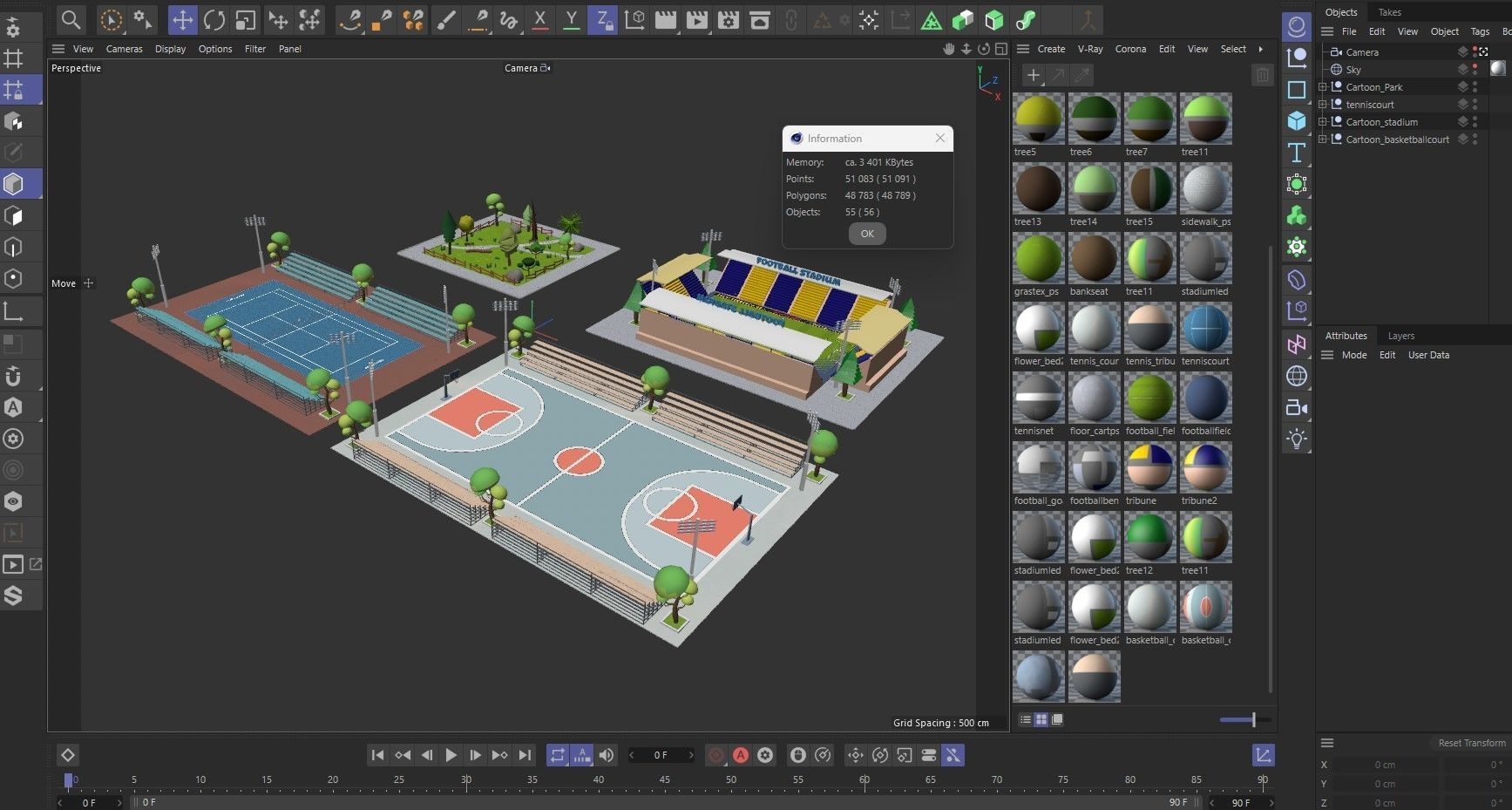
Task: Select tribune2 material swatch
Action: (x=1205, y=467)
